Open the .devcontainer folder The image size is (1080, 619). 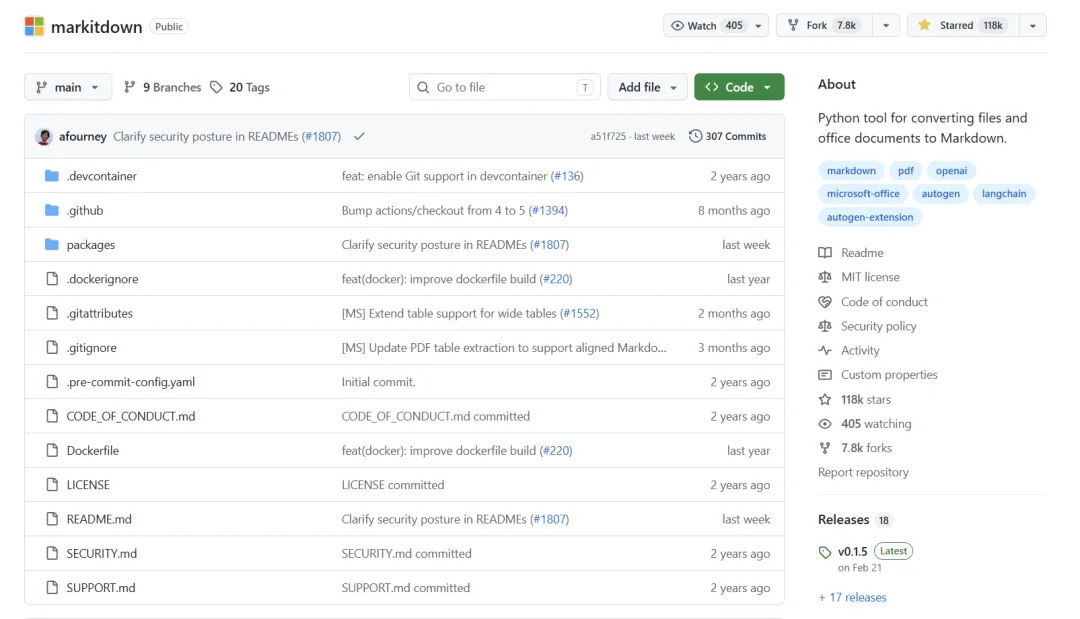[x=101, y=176]
